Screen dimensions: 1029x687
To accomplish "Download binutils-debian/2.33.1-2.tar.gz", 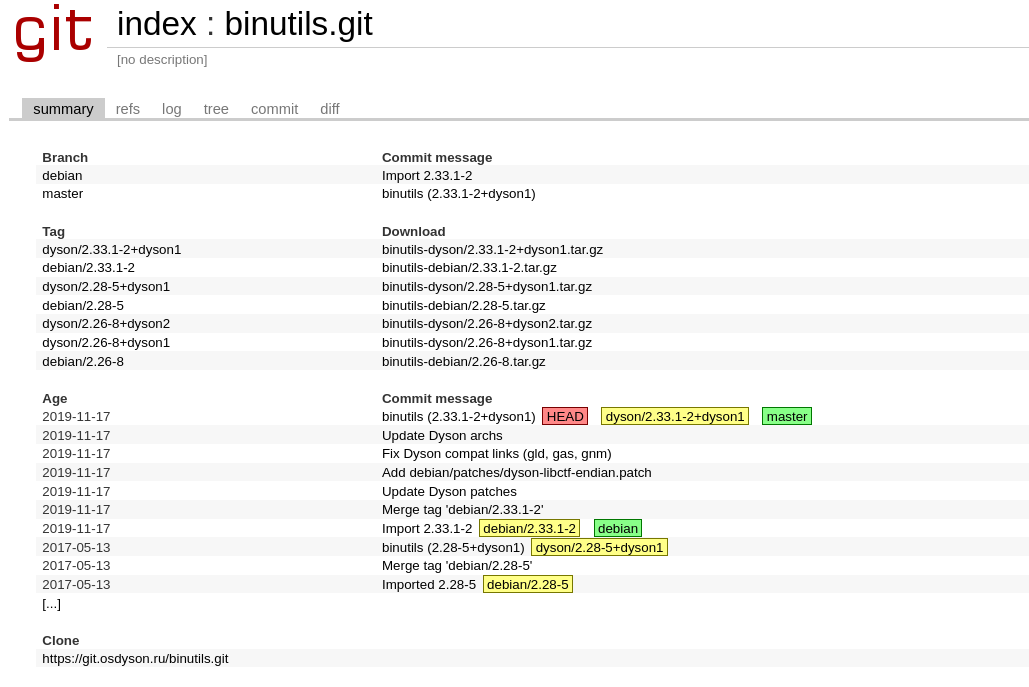I will [469, 268].
